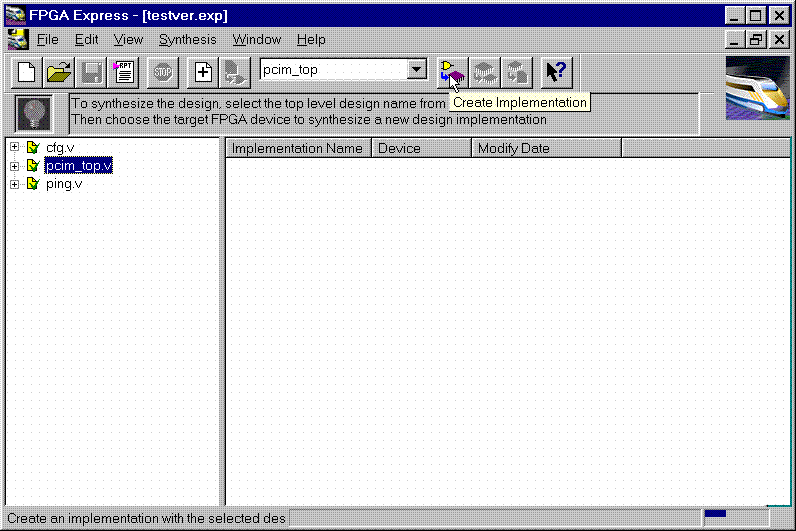Maximize the FPGA Express application window

point(756,15)
